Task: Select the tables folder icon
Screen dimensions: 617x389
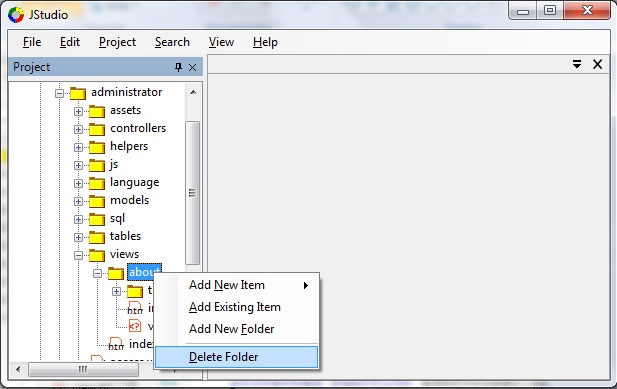Action: [x=97, y=237]
